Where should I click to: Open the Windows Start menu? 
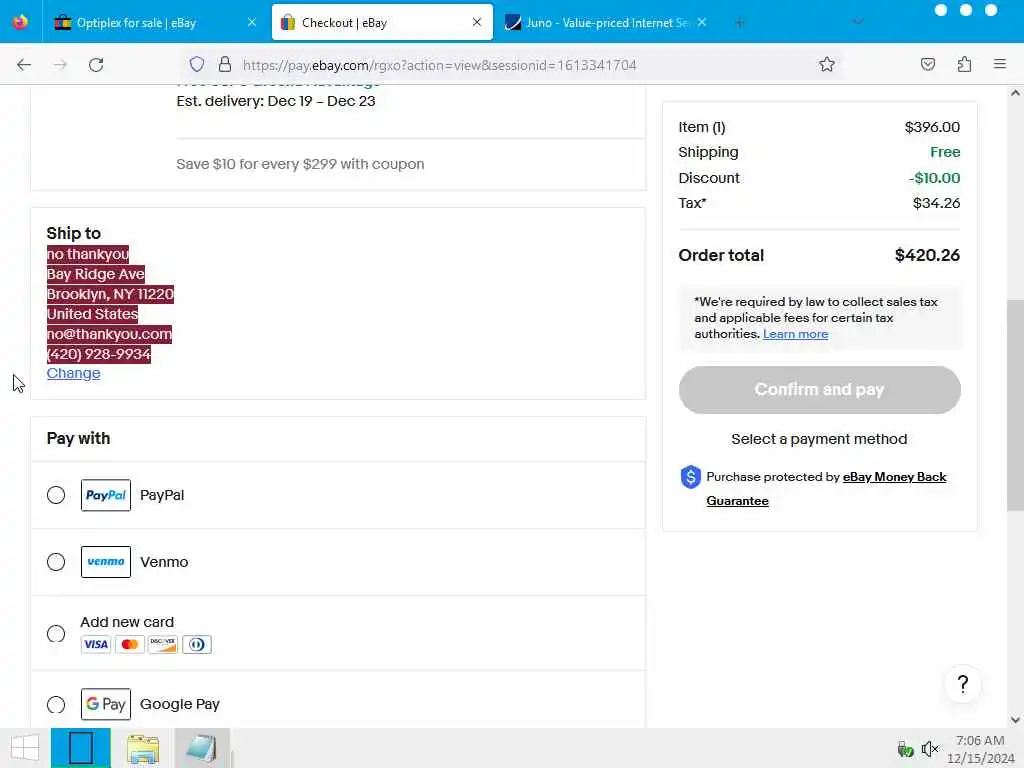(x=25, y=748)
